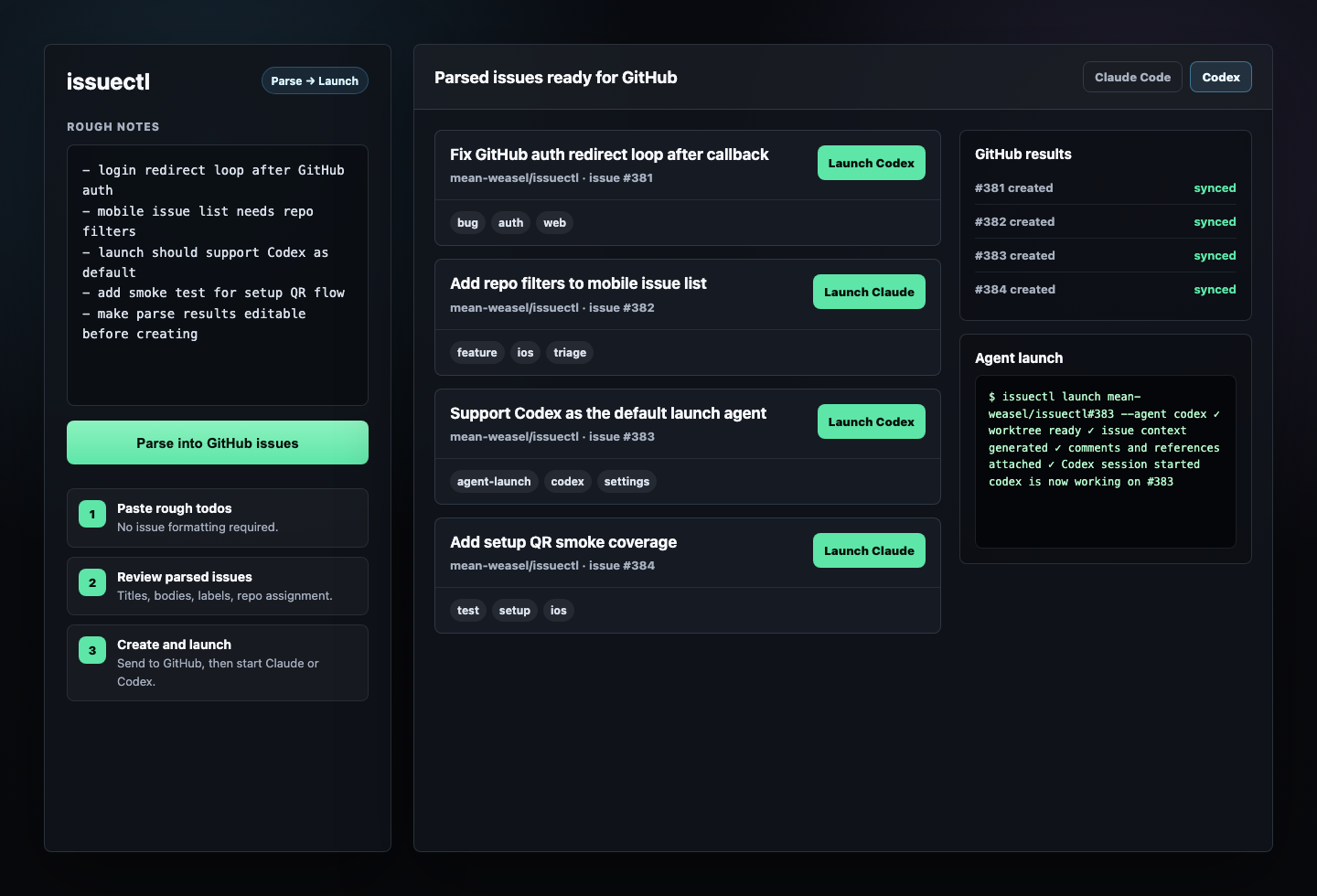
Task: Launch Claude for issue #382
Action: [x=869, y=292]
